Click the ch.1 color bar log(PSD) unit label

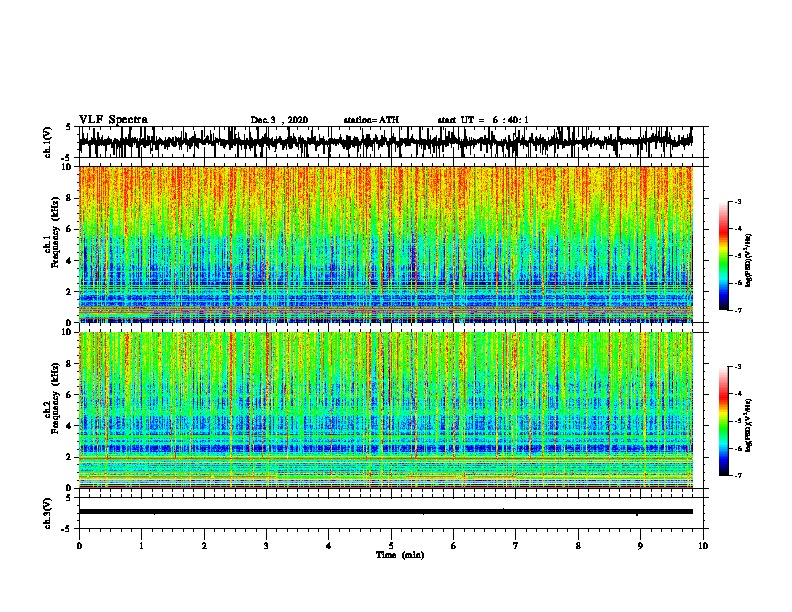click(749, 260)
